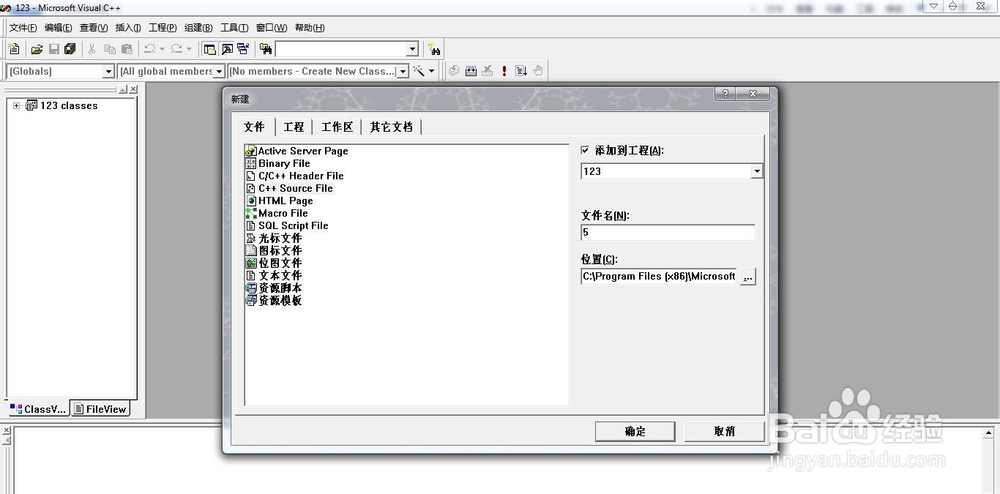1000x494 pixels.
Task: Open the Undo history dropdown arrow
Action: coord(162,49)
